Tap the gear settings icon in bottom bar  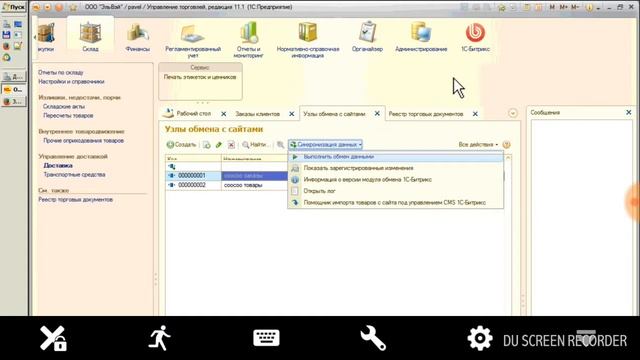[x=480, y=338]
